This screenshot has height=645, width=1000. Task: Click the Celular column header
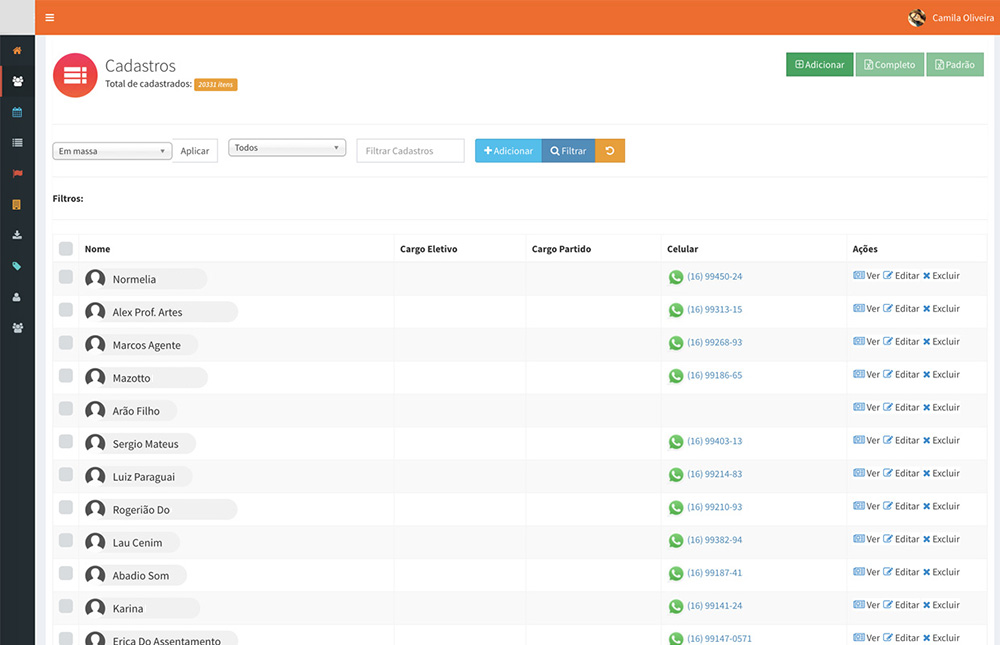[682, 249]
